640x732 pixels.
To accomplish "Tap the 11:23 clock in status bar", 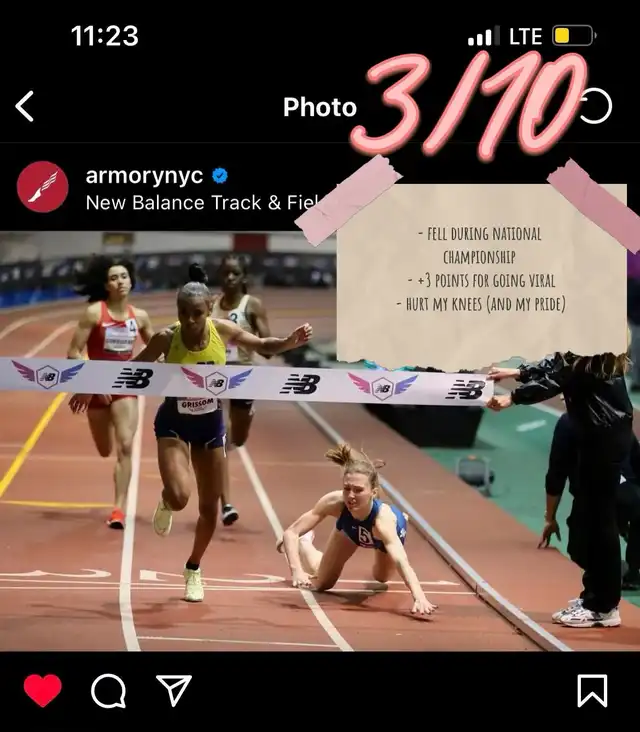I will pyautogui.click(x=105, y=36).
